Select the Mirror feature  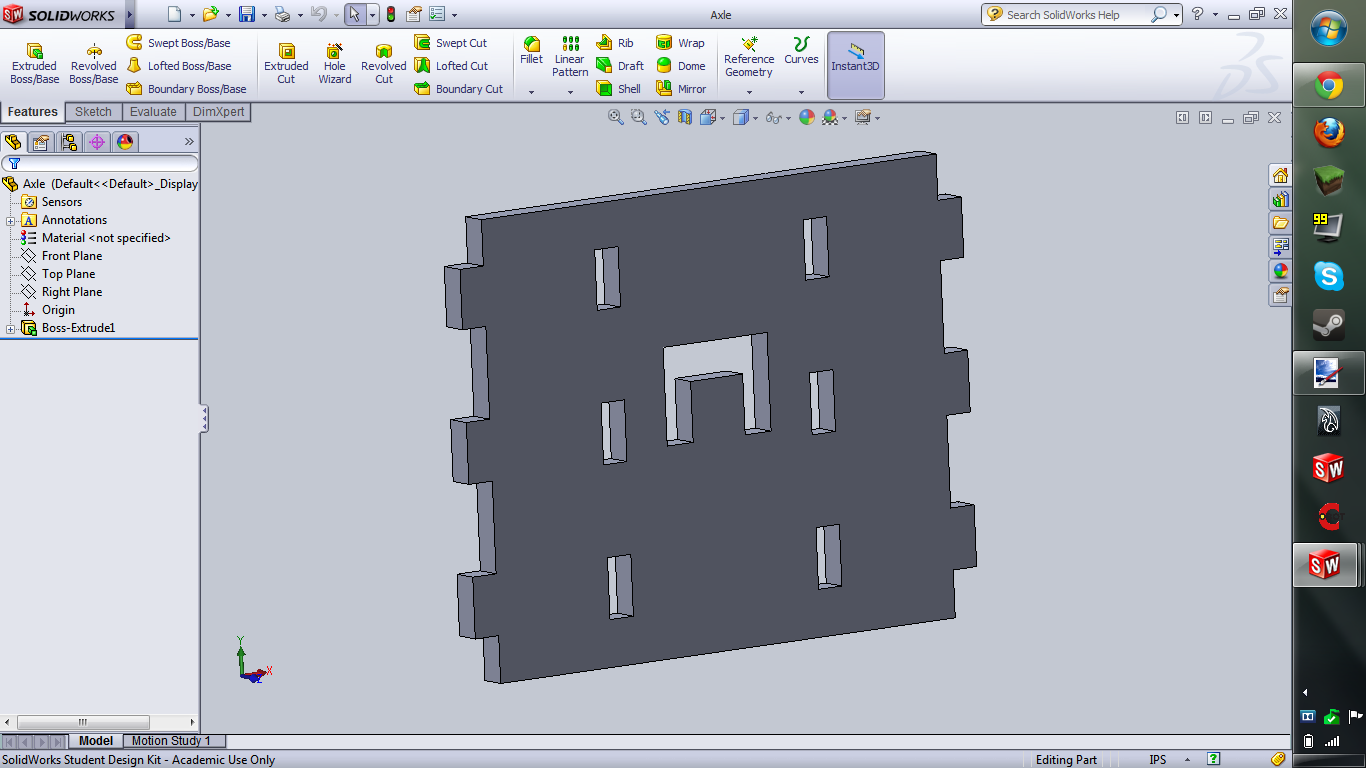tap(681, 89)
